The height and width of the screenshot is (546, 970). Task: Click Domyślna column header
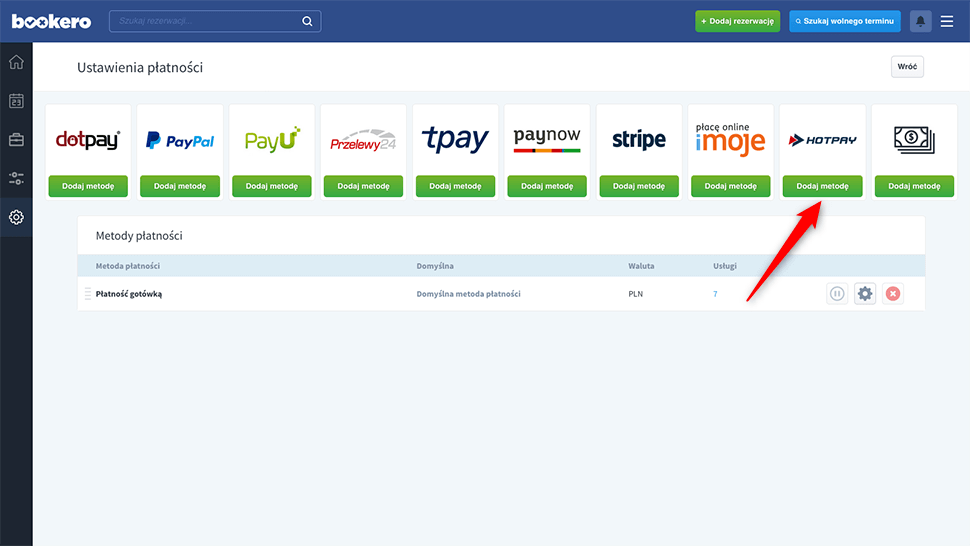click(435, 266)
